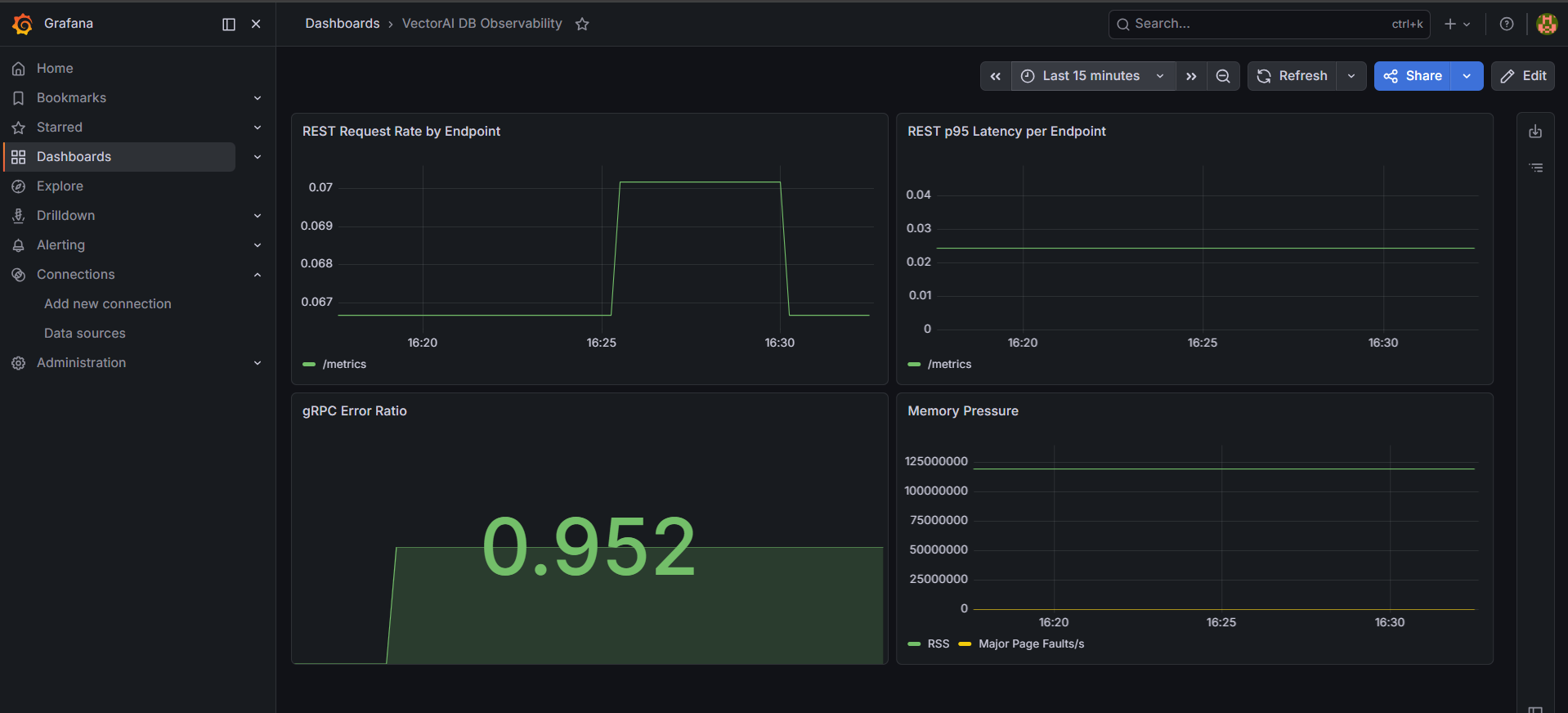Toggle /metrics legend in Request Rate panel
The height and width of the screenshot is (713, 1568).
point(344,365)
